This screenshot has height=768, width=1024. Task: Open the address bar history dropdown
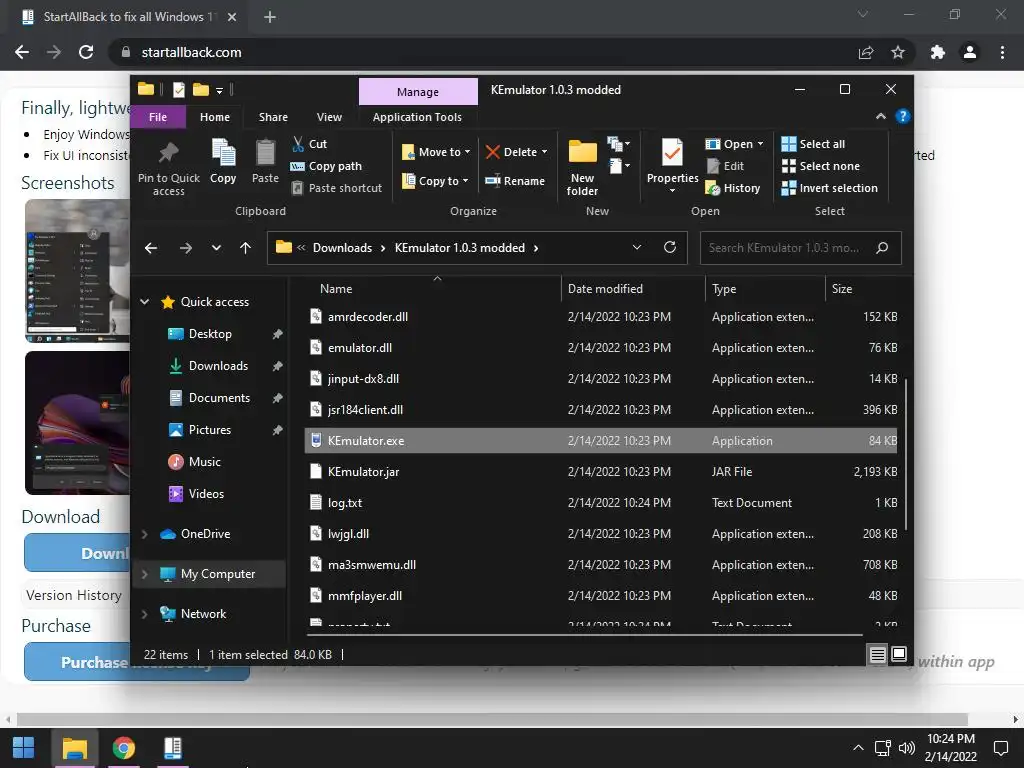pyautogui.click(x=637, y=247)
